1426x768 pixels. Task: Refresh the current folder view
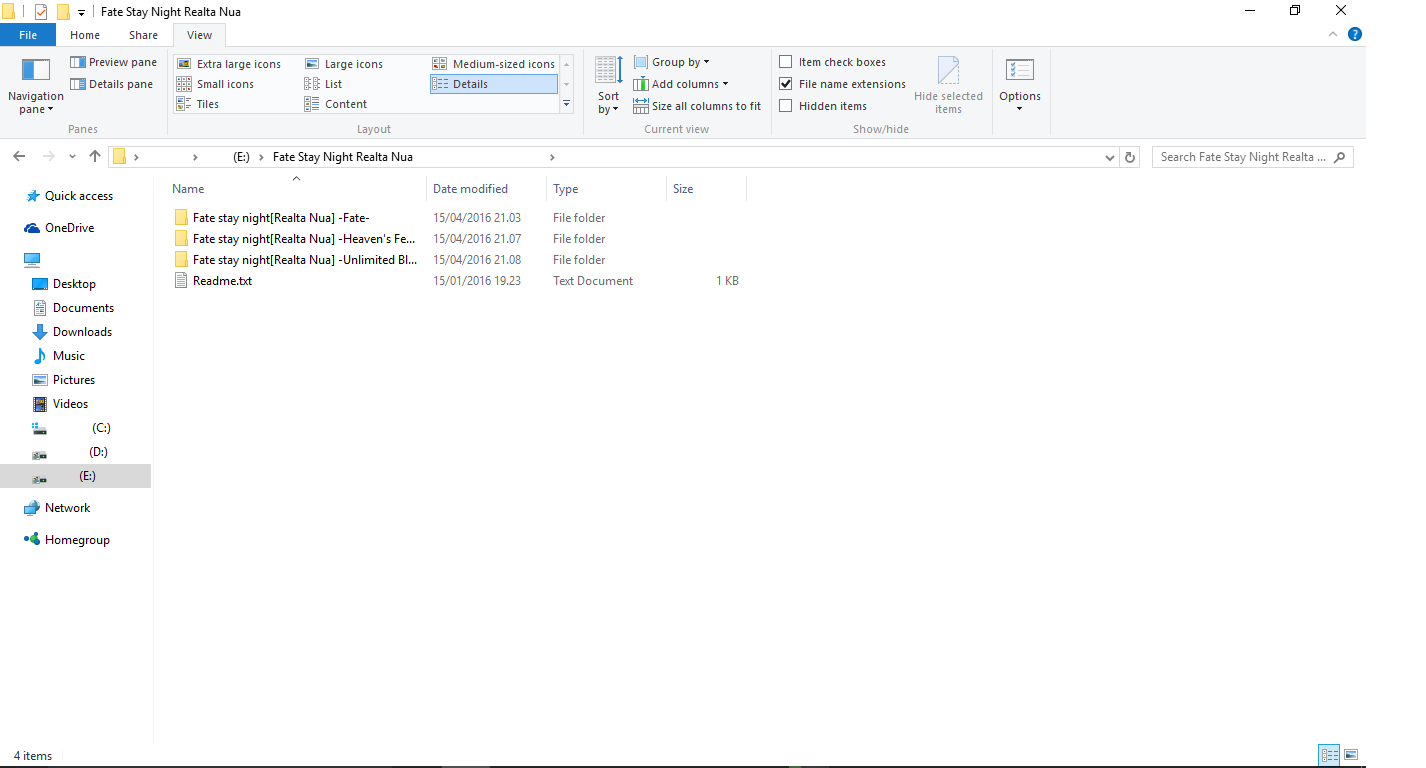click(x=1130, y=157)
